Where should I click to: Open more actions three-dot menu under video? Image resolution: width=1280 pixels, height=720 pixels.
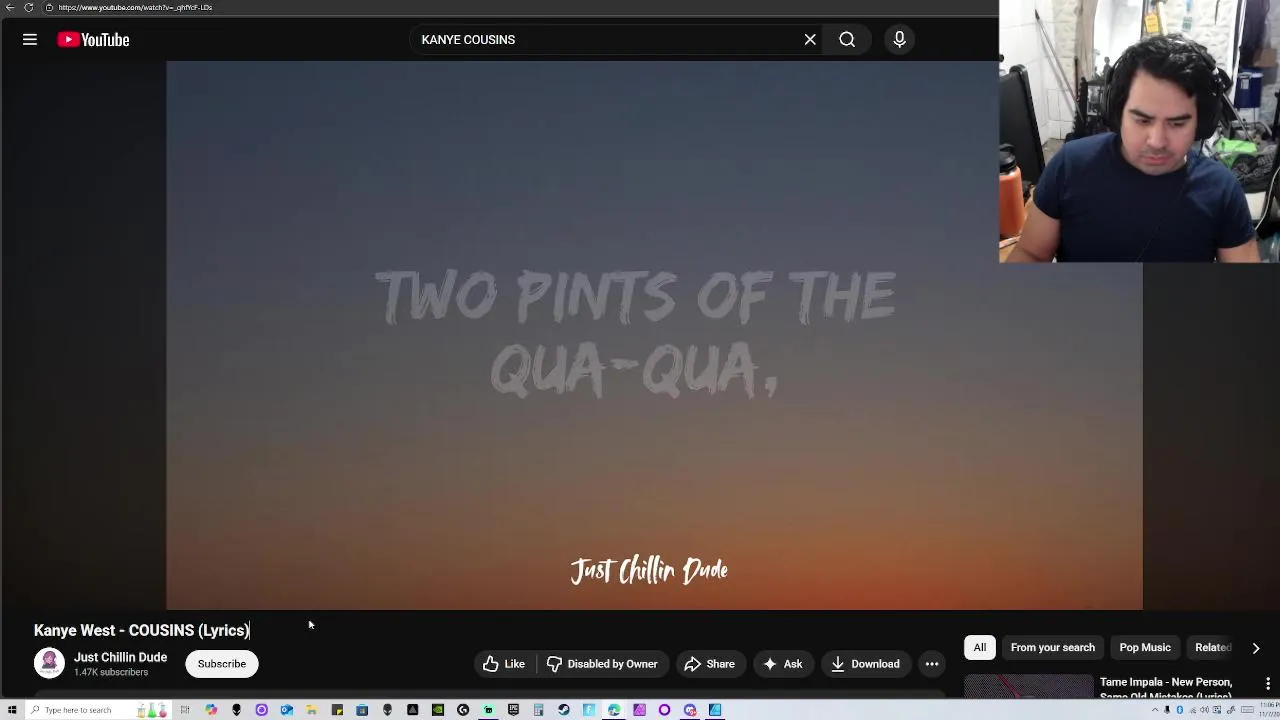coord(932,664)
